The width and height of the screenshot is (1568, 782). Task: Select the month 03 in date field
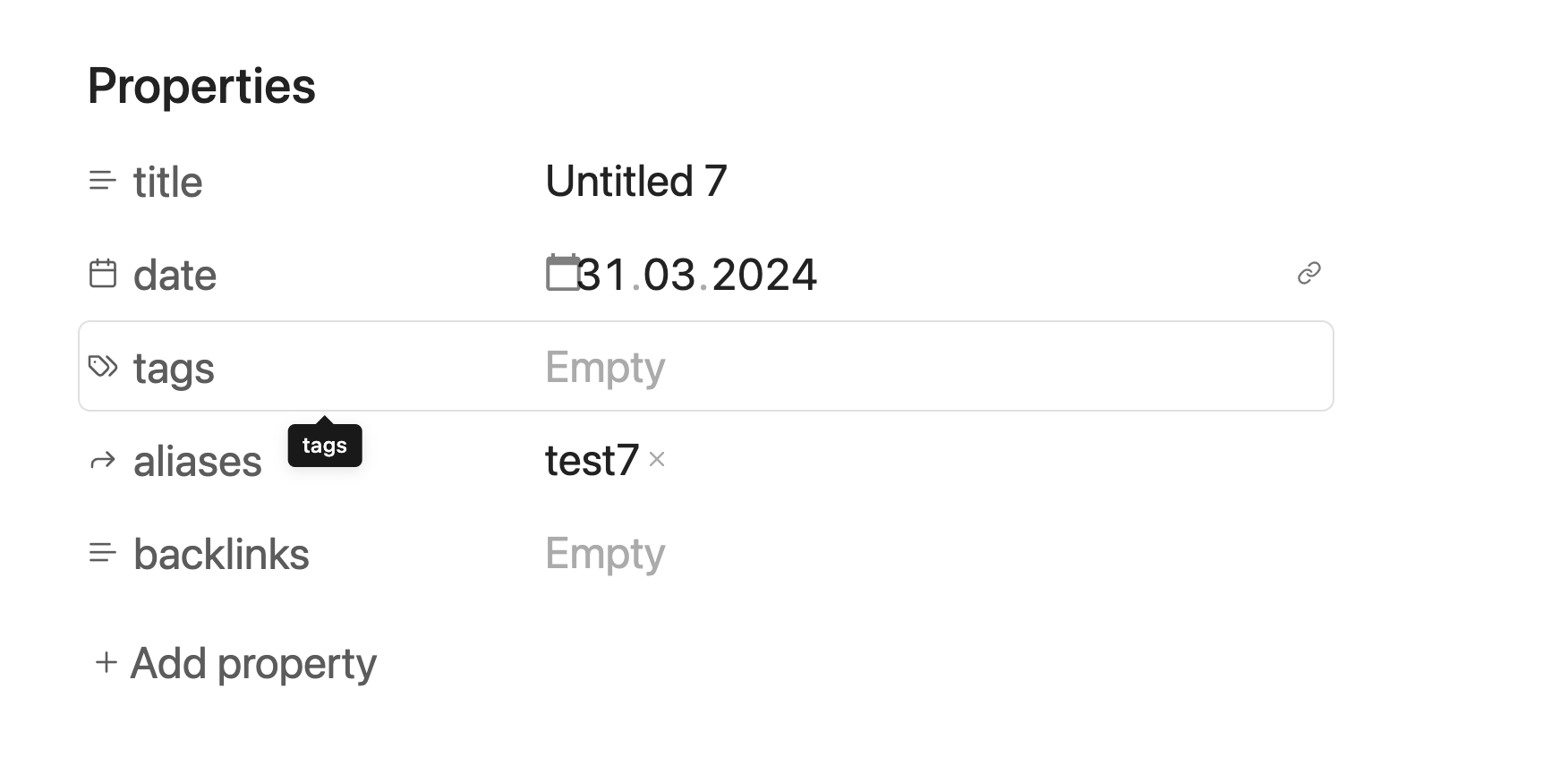(669, 275)
